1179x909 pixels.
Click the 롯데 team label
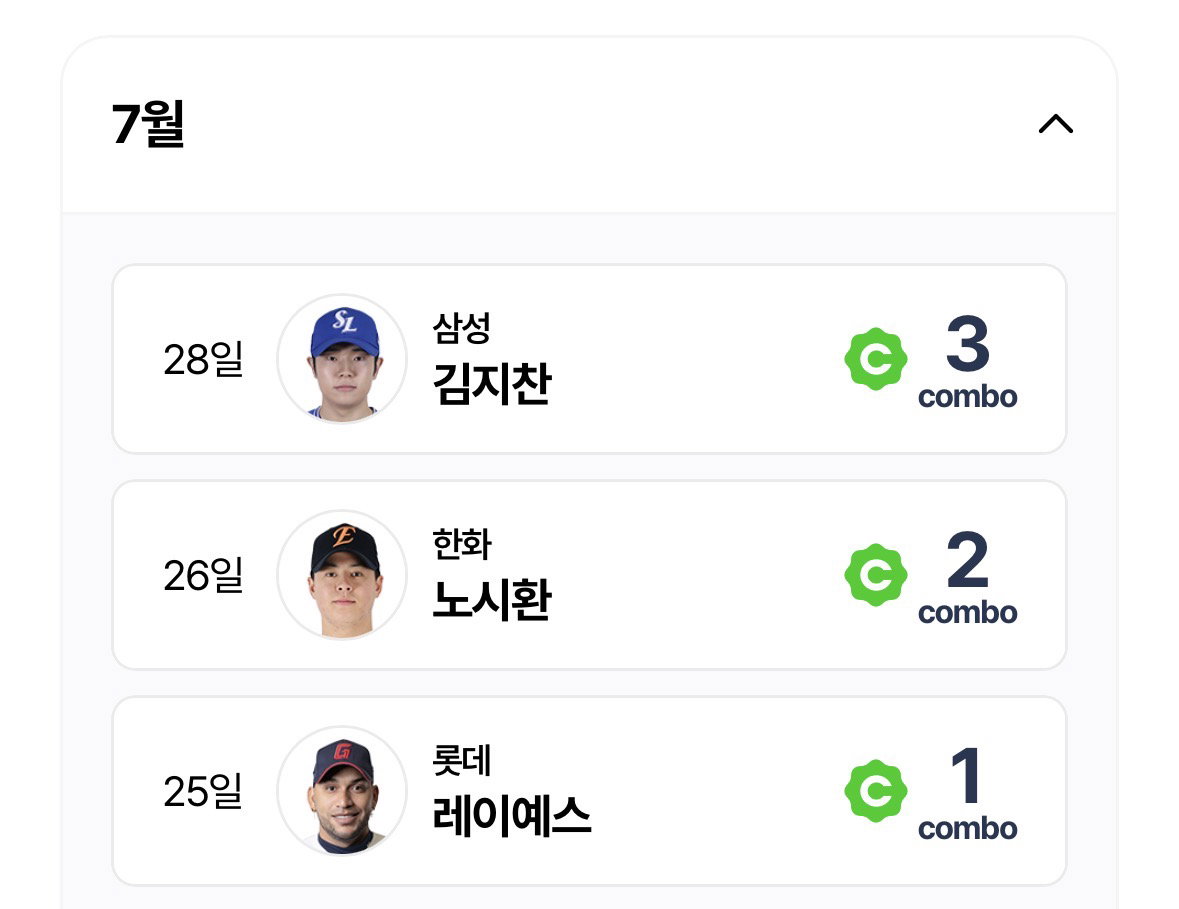(462, 759)
